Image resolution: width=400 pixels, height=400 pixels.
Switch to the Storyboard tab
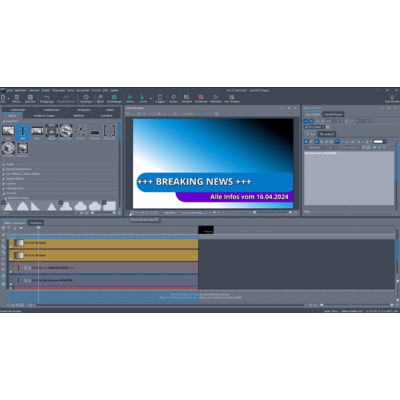coord(35,223)
